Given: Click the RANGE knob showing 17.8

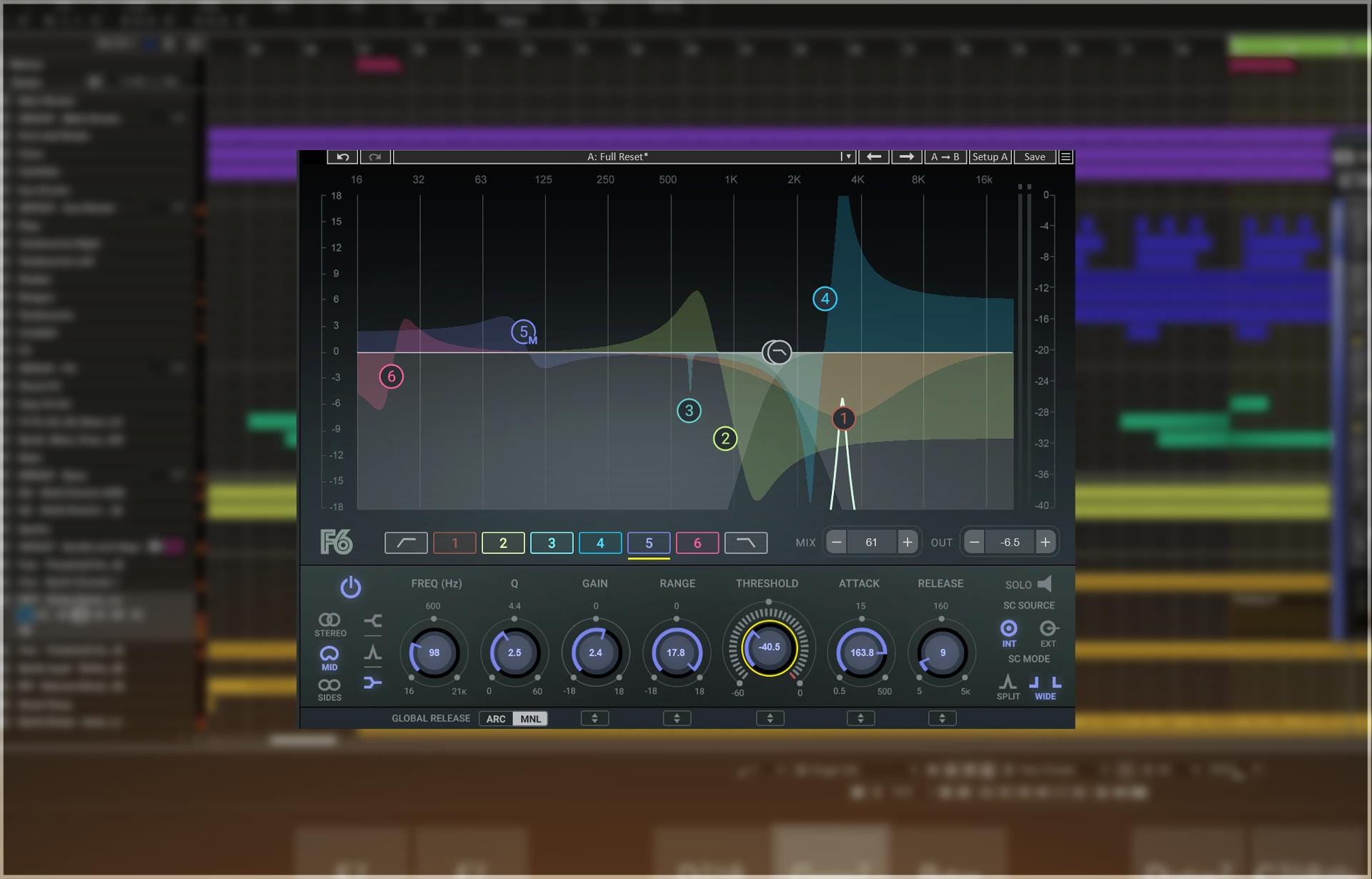Looking at the screenshot, I should coord(676,652).
